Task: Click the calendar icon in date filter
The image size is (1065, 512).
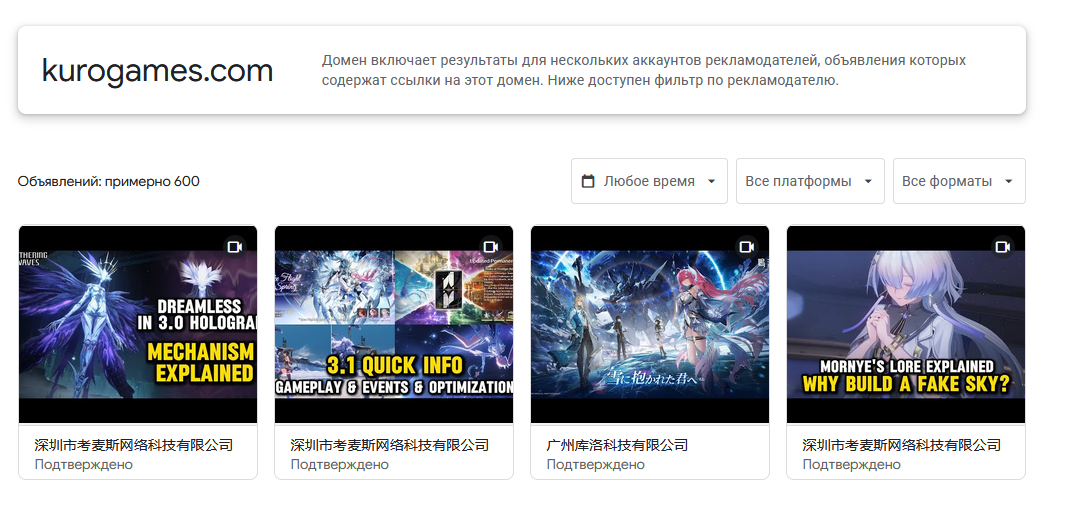Action: 588,181
